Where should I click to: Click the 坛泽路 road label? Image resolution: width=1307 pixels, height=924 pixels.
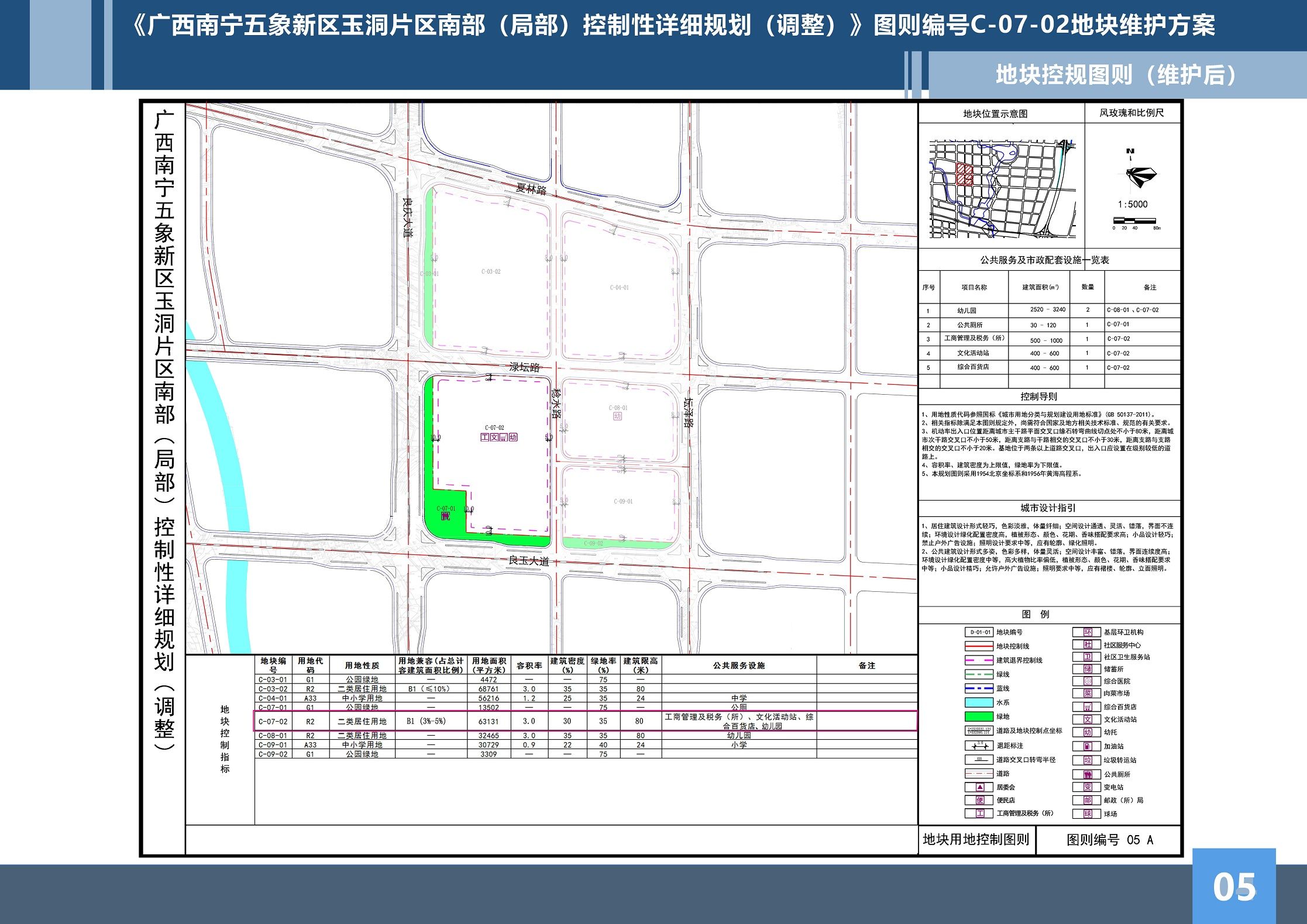coord(689,412)
